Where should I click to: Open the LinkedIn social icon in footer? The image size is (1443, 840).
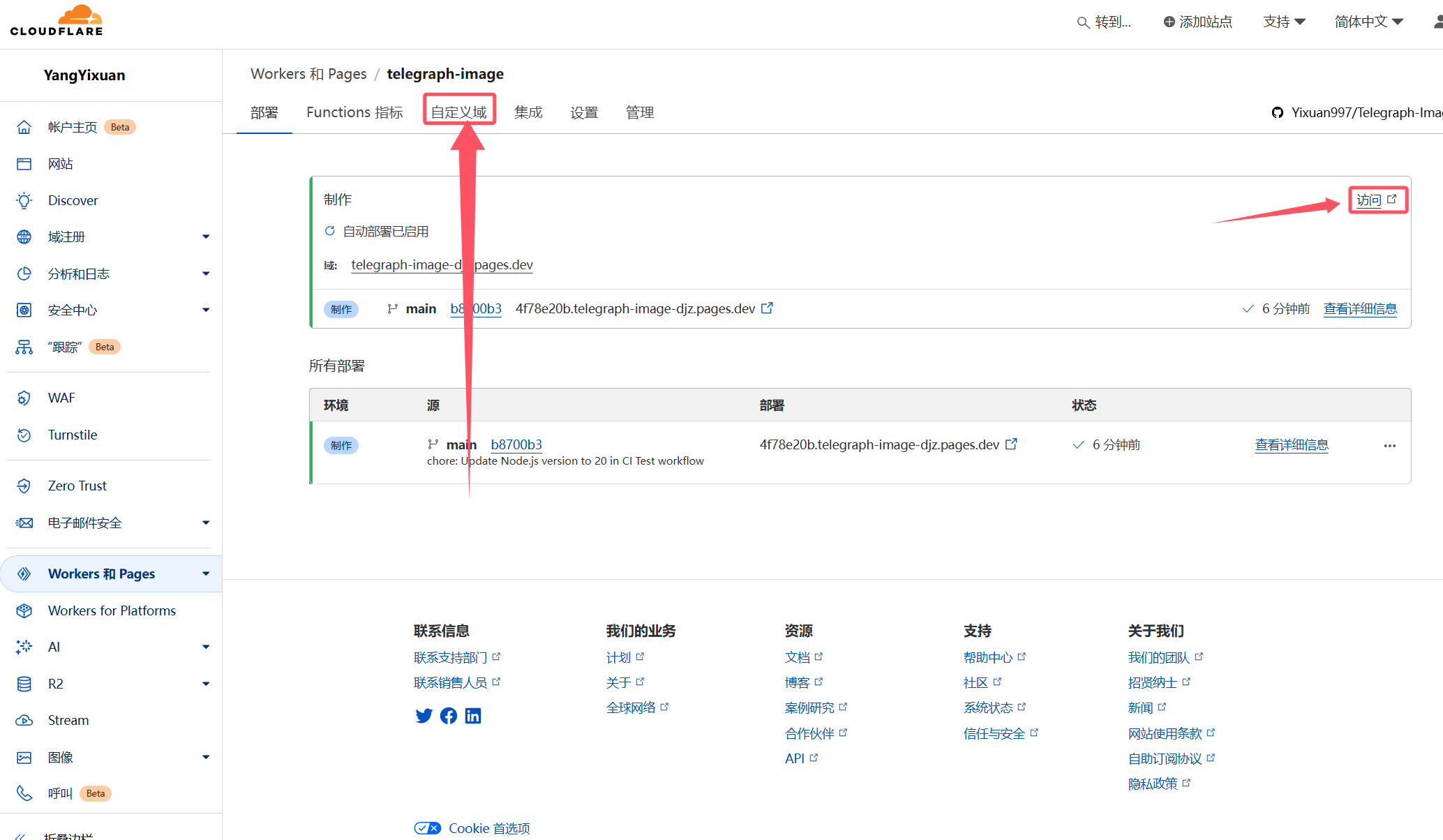(473, 716)
